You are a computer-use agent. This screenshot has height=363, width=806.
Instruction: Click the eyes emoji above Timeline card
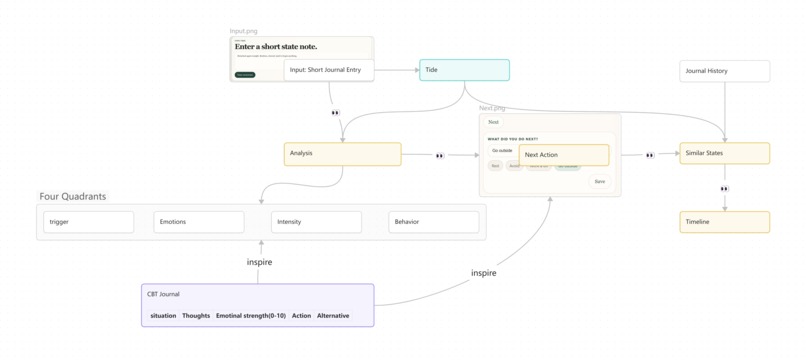tap(724, 189)
